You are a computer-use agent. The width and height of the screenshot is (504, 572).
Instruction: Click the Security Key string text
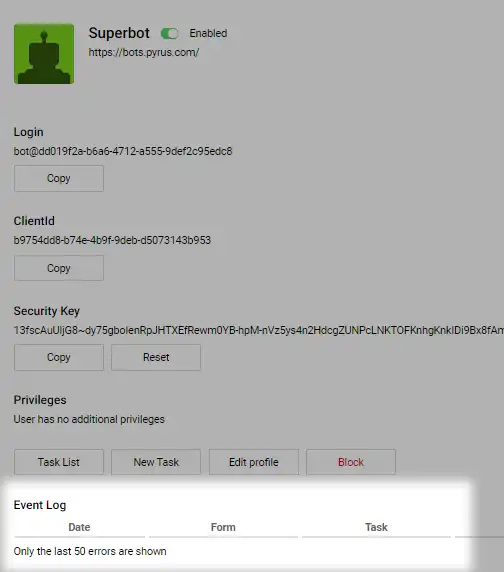coord(259,330)
